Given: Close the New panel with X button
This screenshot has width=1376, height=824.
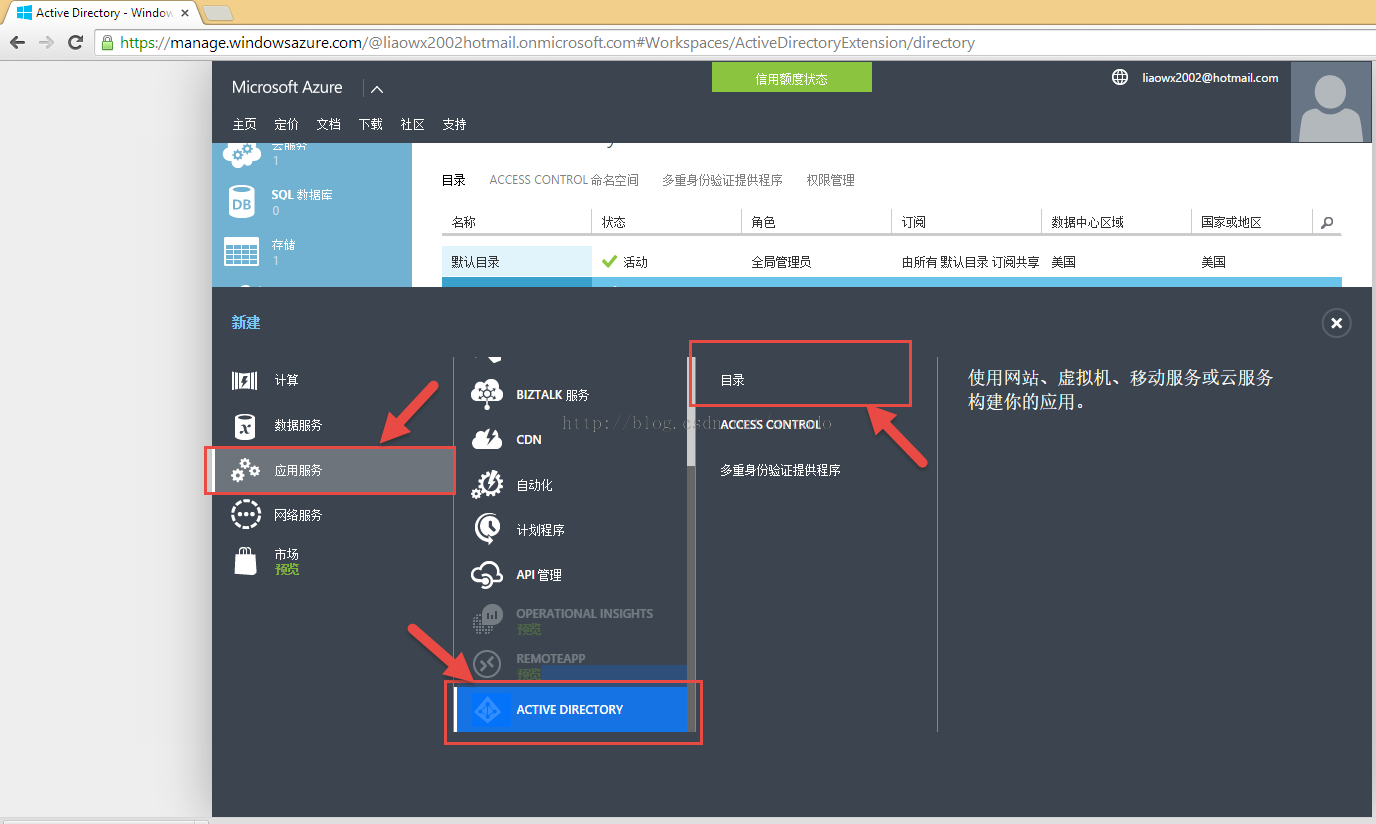Looking at the screenshot, I should 1336,323.
